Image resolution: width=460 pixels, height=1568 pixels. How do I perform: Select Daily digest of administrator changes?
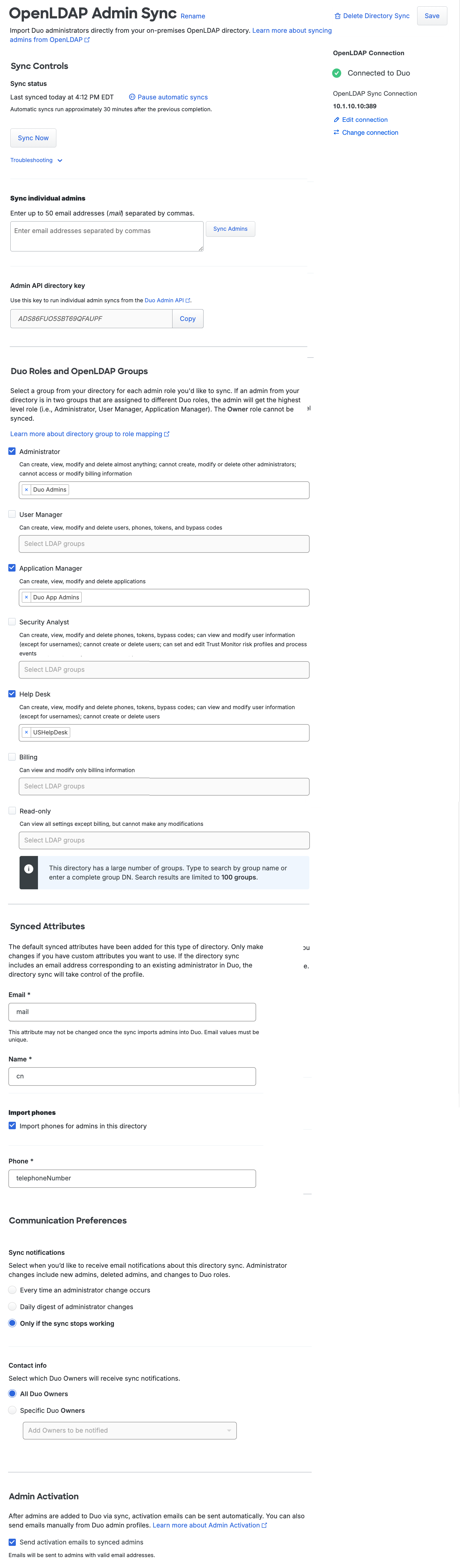click(11, 1307)
